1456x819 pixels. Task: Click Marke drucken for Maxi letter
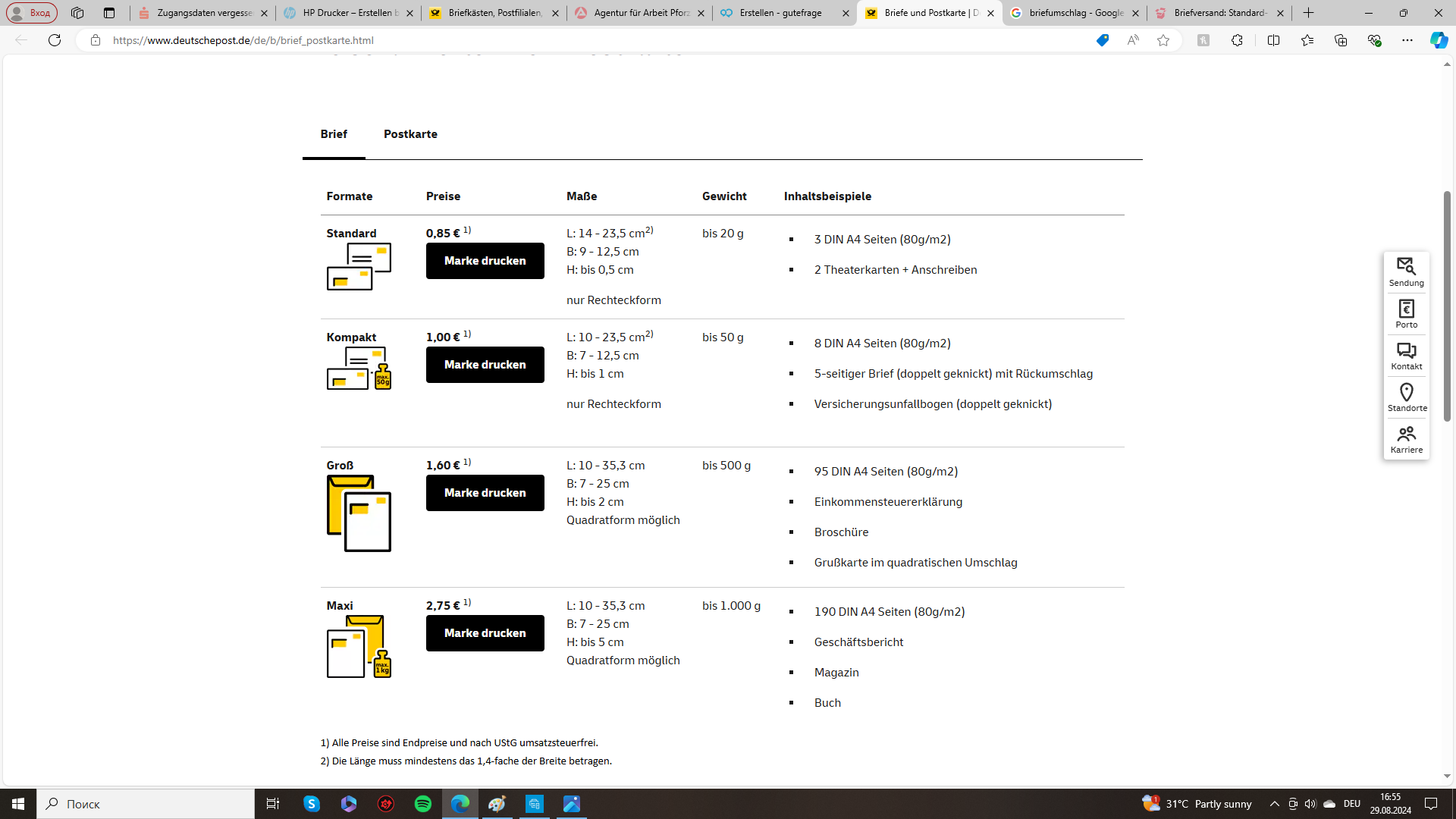tap(485, 633)
